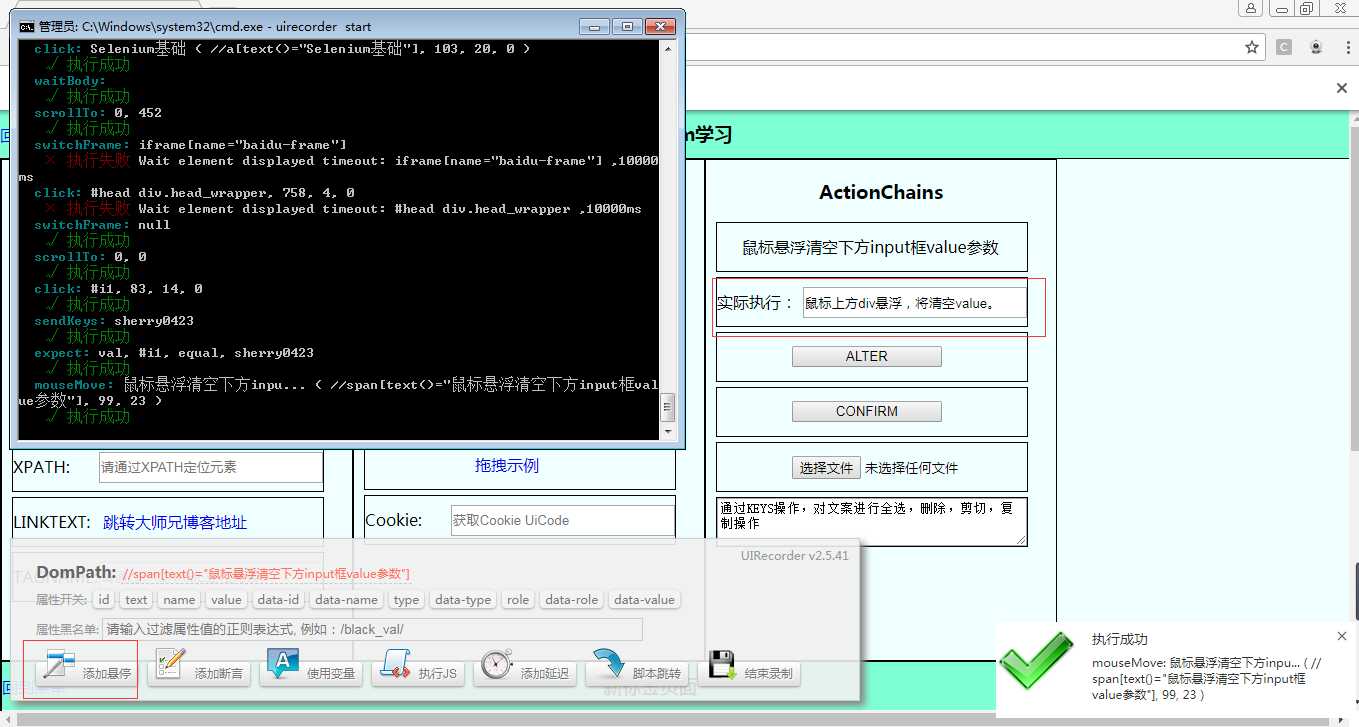Click the 选择文件 choose-file button

coord(827,467)
